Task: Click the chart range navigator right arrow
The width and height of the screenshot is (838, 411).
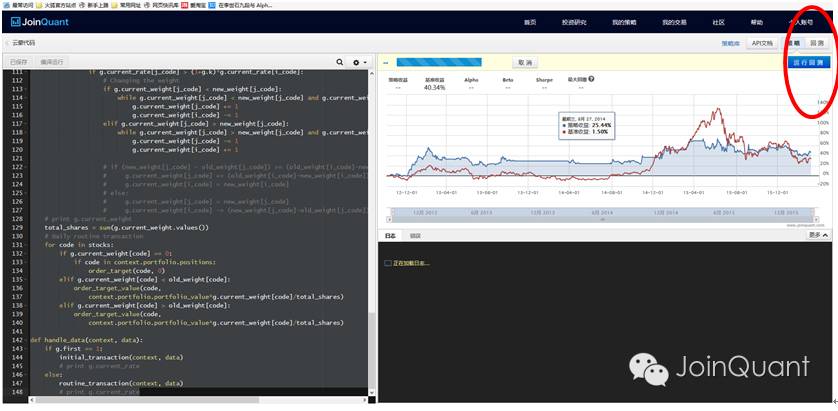Action: point(816,219)
